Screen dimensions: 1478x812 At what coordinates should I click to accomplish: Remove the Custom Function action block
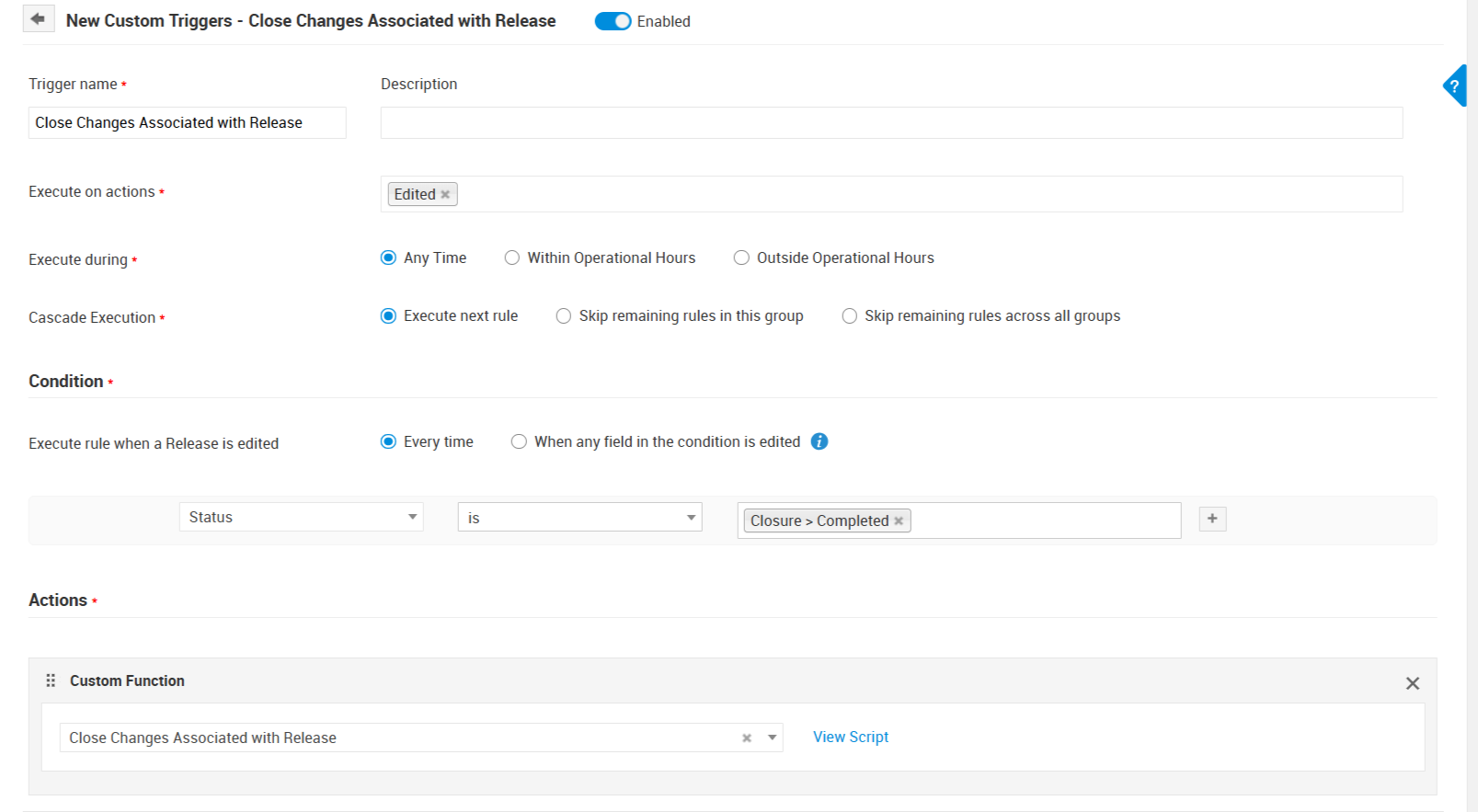tap(1413, 683)
